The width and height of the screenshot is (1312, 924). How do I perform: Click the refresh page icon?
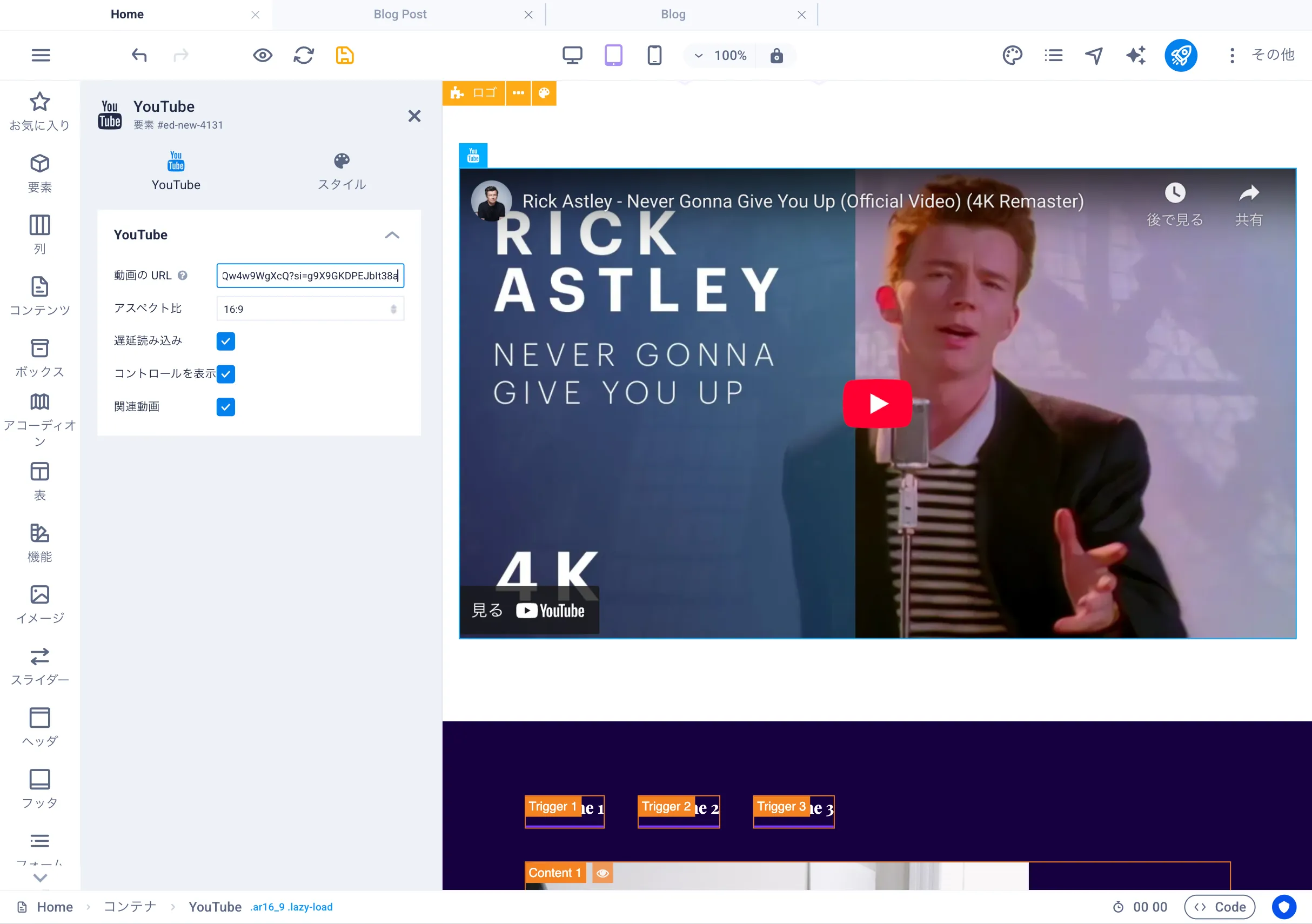304,56
